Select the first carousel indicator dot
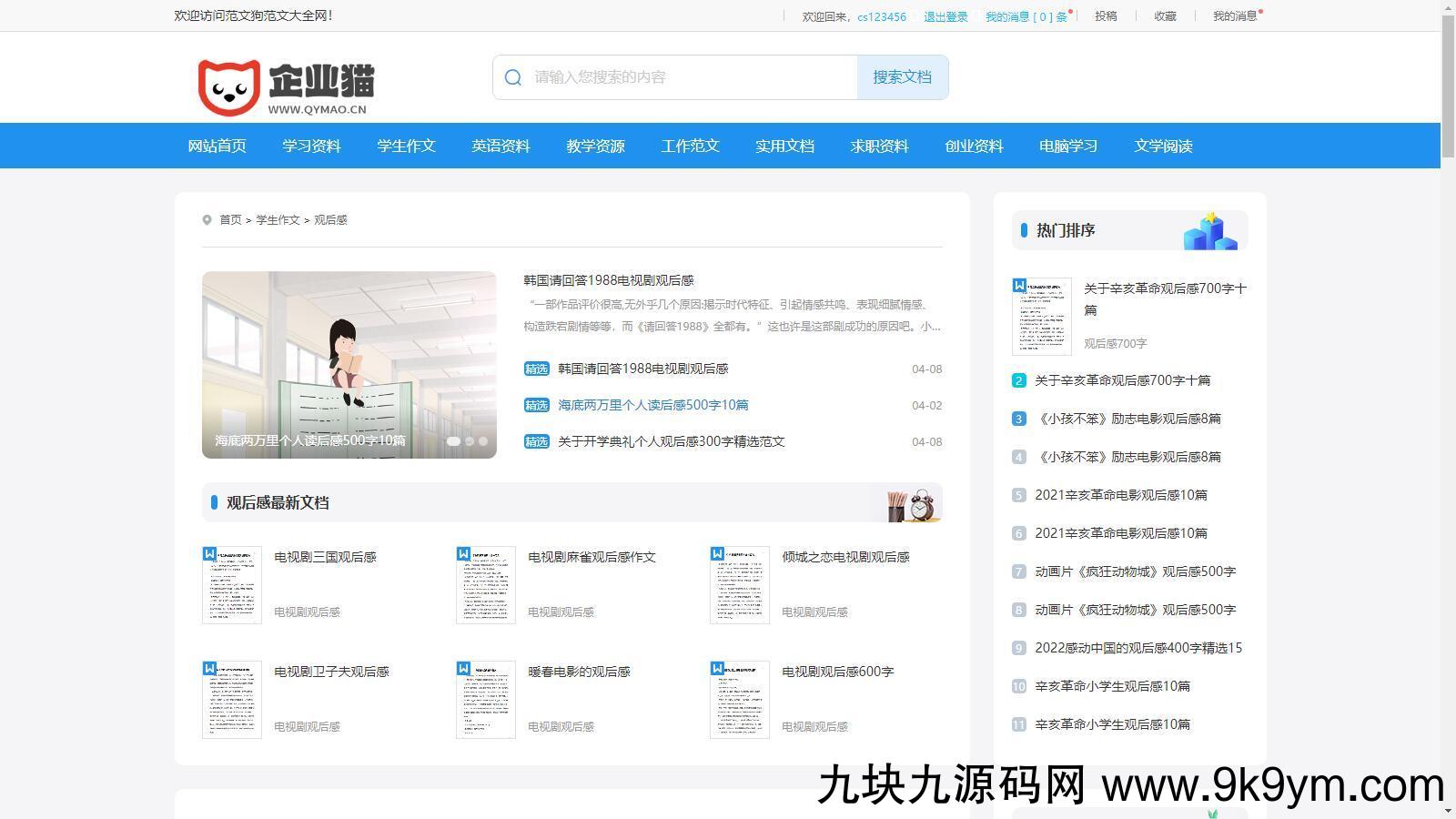1456x819 pixels. click(453, 441)
